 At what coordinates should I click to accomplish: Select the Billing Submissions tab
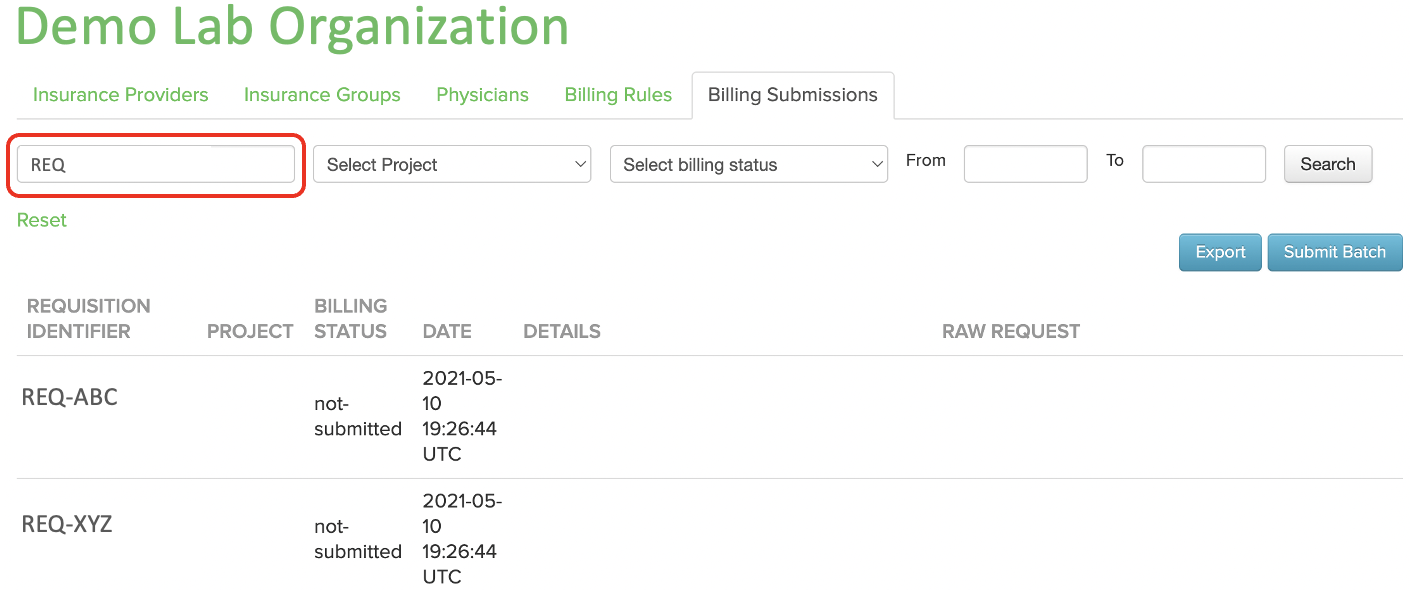tap(793, 95)
